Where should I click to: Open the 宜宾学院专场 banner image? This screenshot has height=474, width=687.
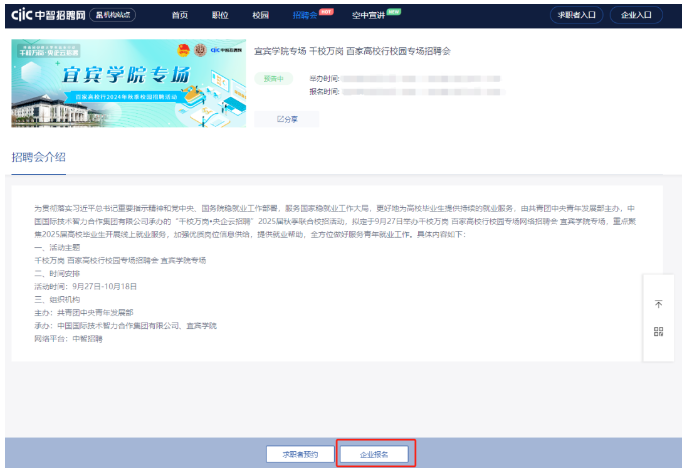[x=128, y=83]
